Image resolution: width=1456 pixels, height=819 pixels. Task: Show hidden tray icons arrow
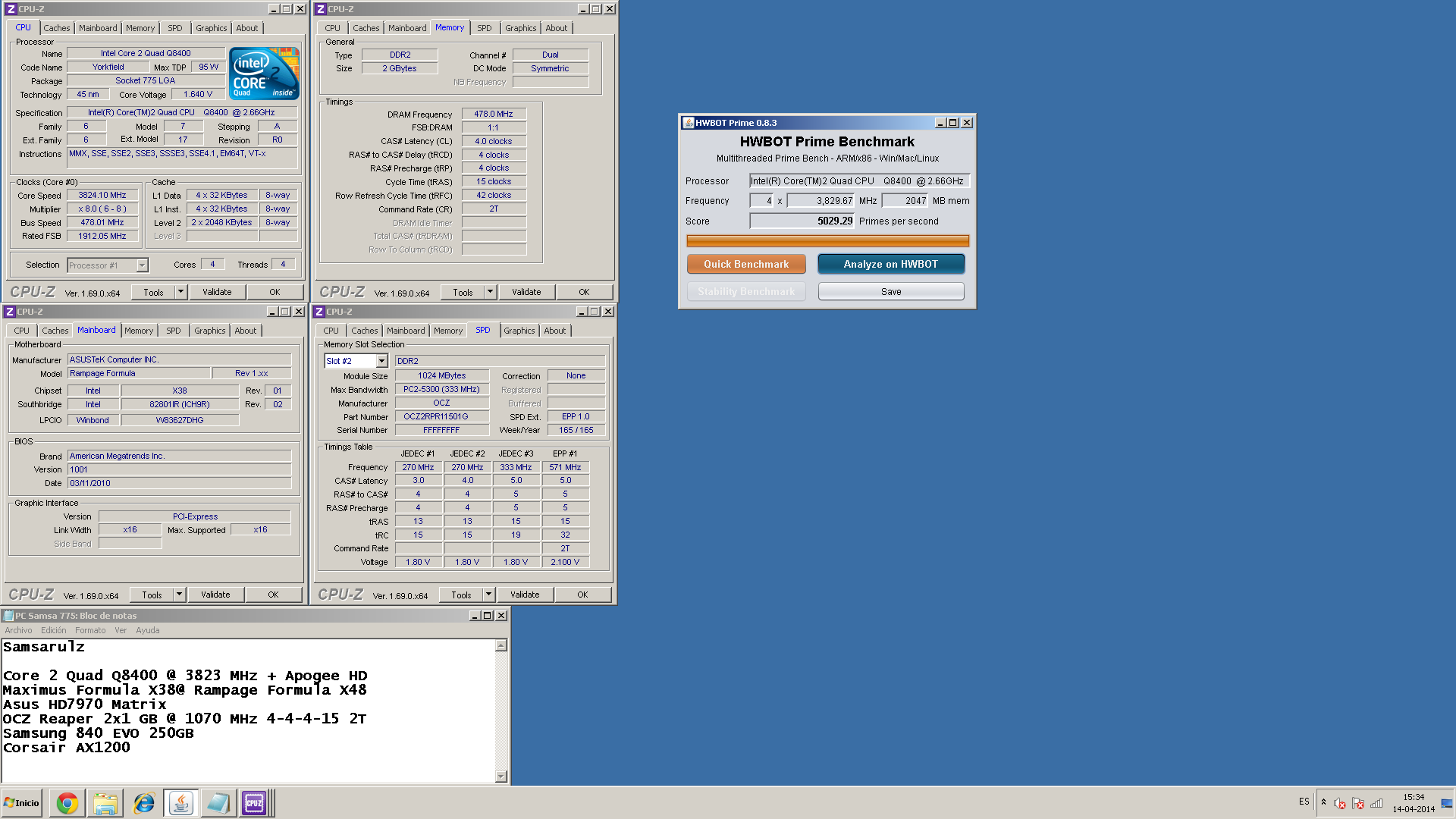coord(1323,802)
